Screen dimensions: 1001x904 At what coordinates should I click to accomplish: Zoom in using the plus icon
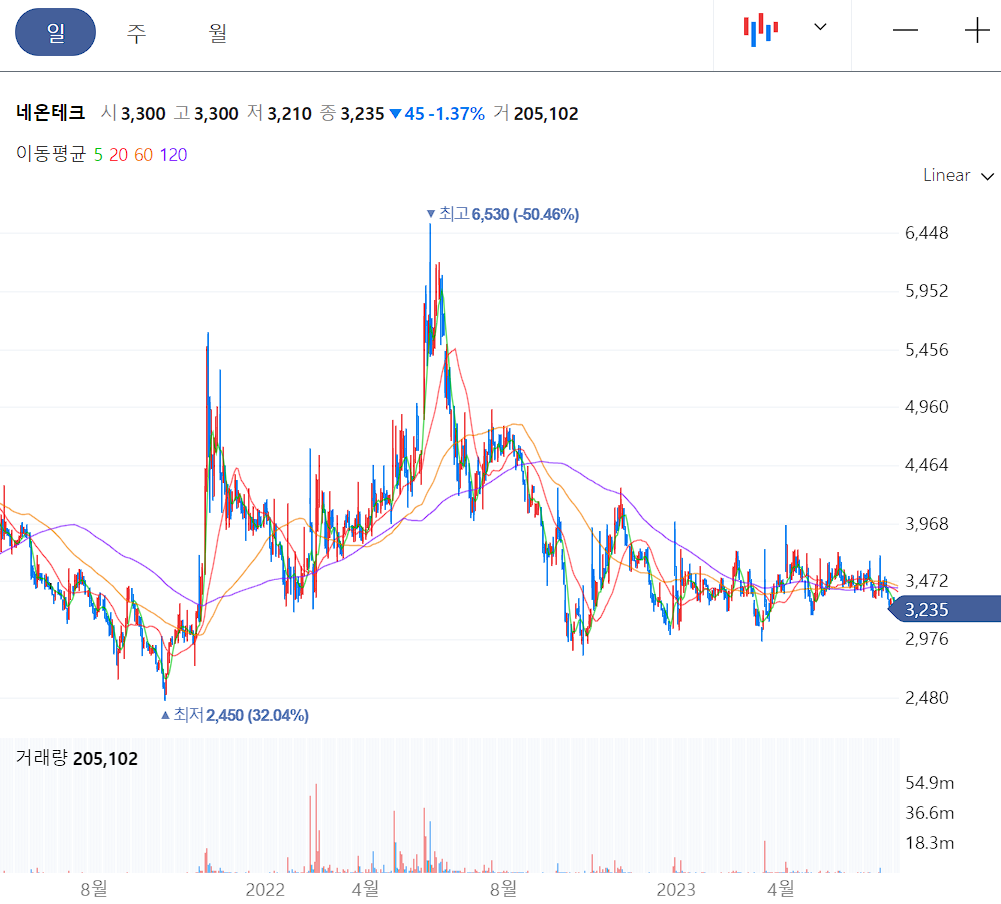tap(976, 31)
